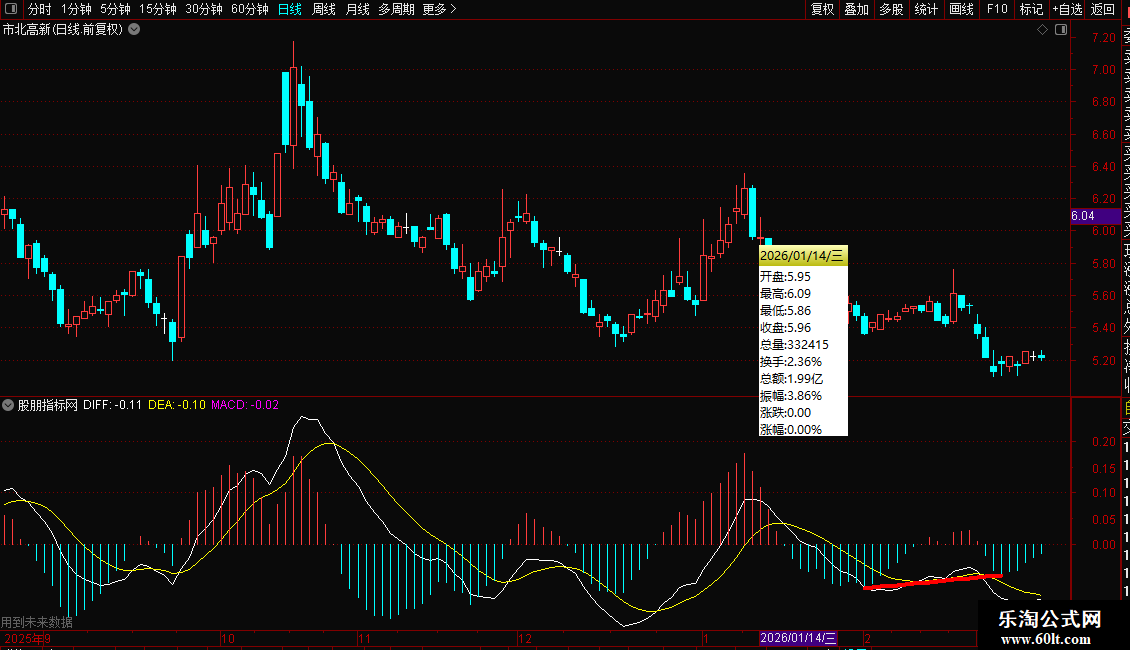The width and height of the screenshot is (1130, 650).
Task: Click the 10 month marker on time axis
Action: (228, 638)
